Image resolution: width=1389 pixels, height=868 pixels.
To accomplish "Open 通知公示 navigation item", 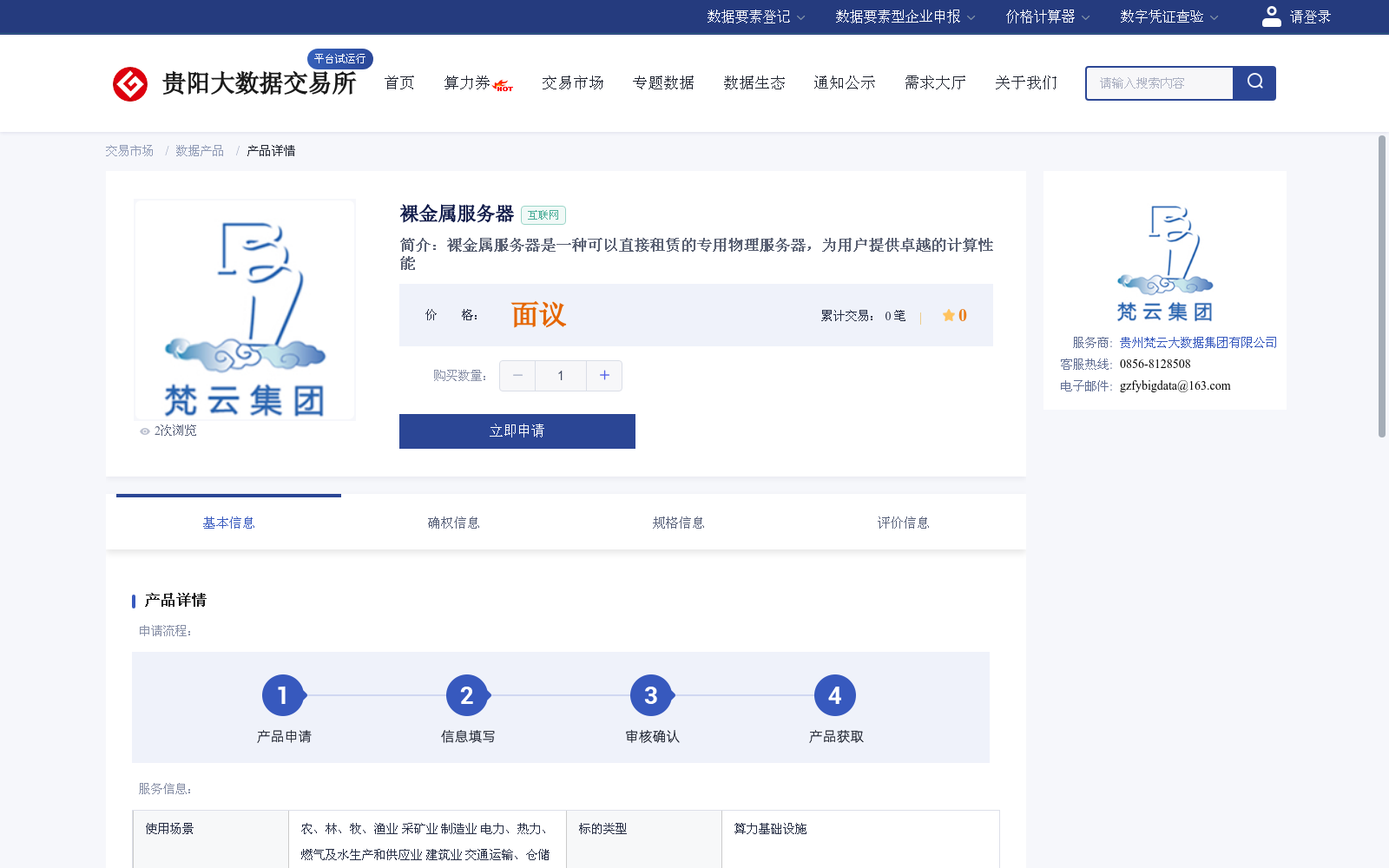I will (845, 82).
